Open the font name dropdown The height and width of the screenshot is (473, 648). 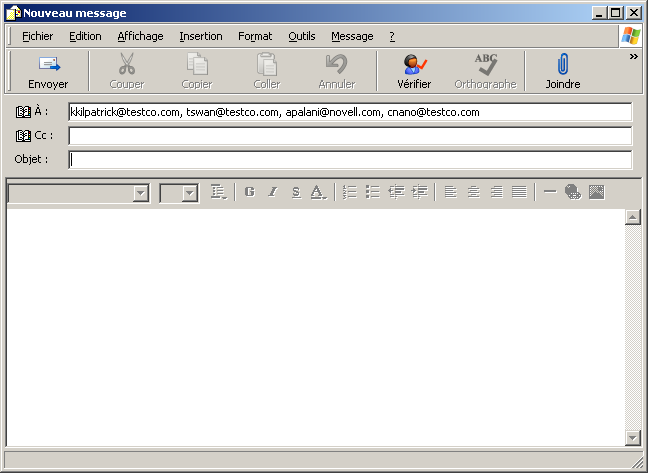[x=141, y=193]
